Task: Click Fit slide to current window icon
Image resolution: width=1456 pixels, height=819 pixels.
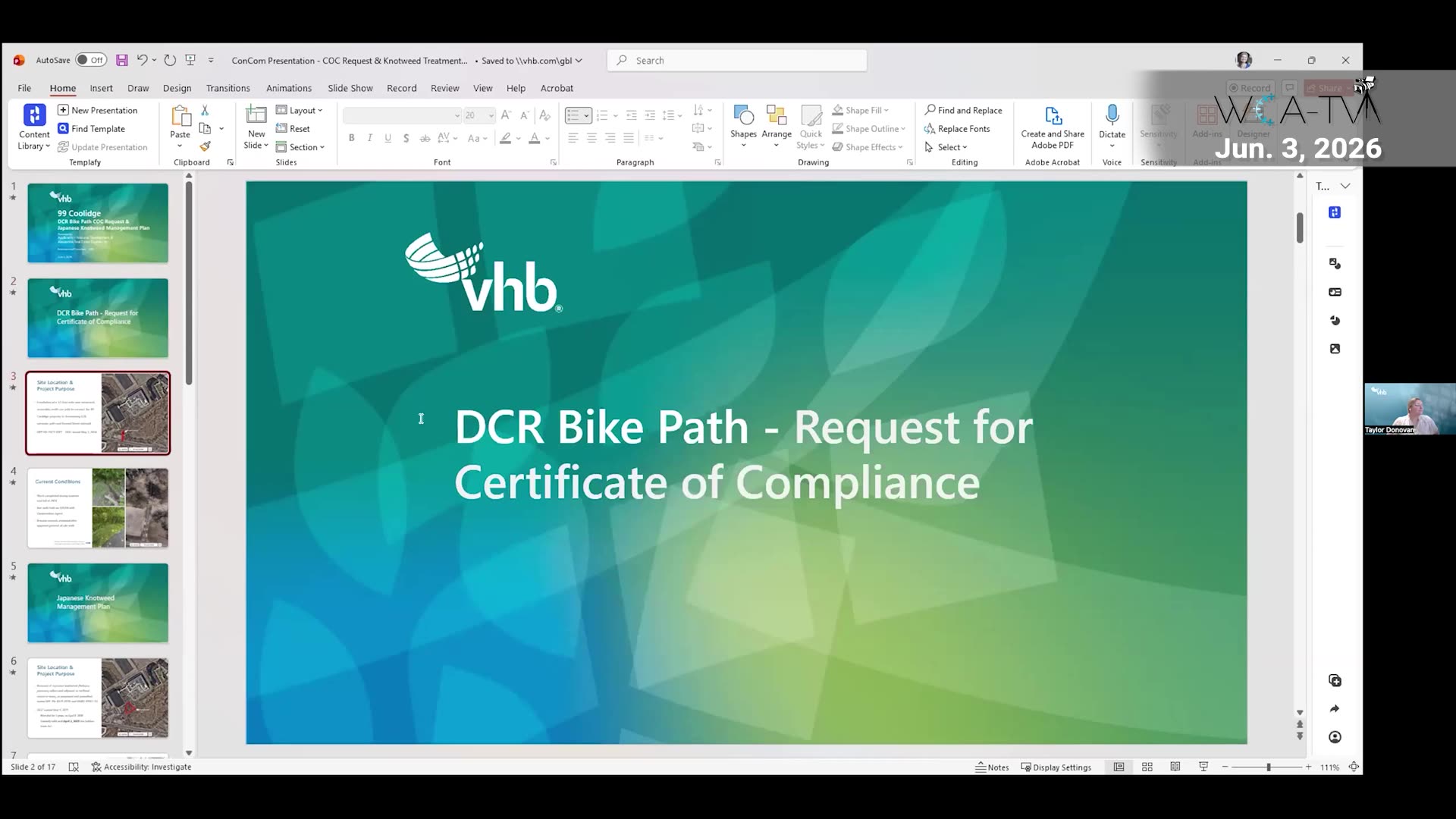Action: tap(1354, 767)
